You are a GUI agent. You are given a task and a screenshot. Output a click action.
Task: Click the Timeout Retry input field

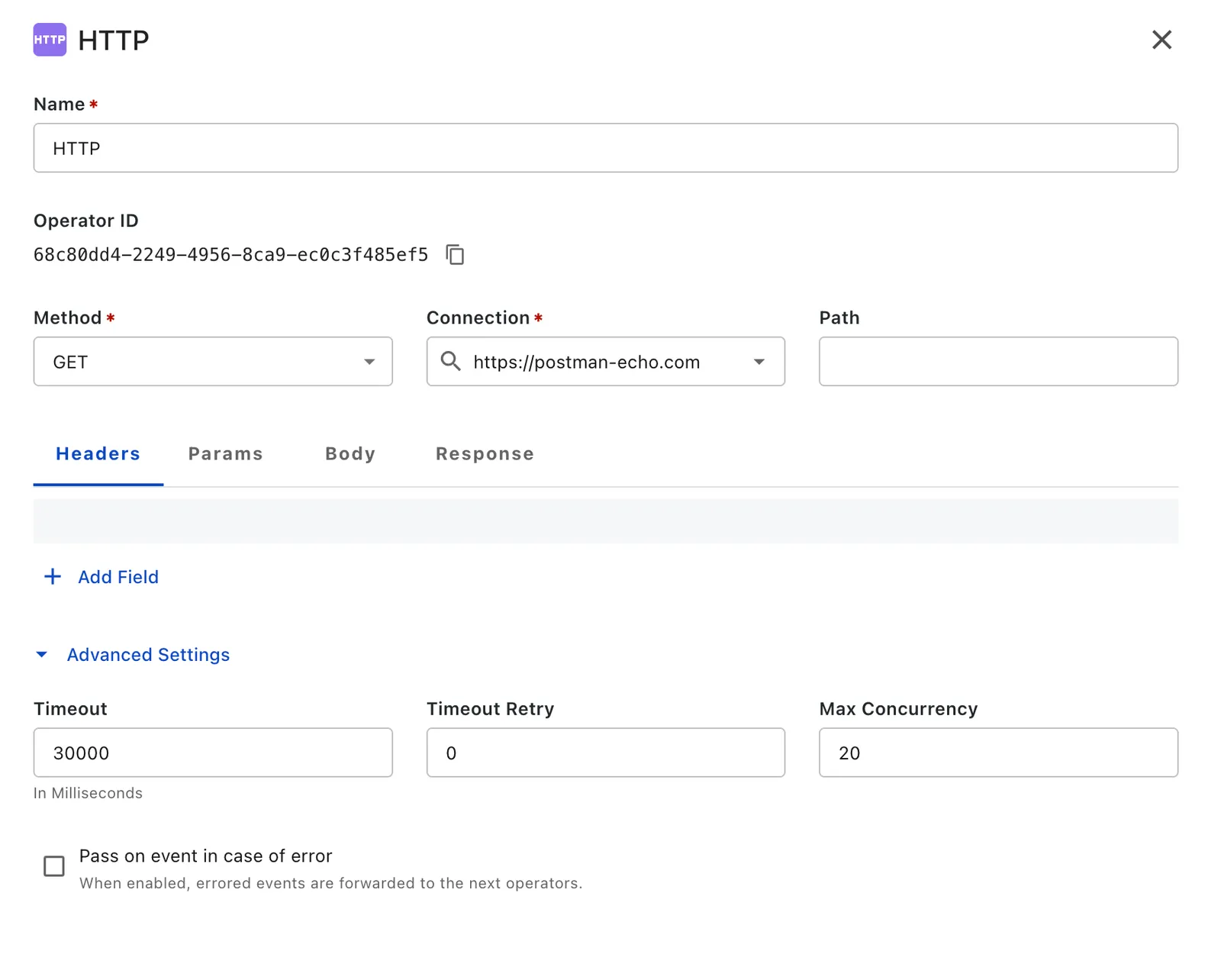coord(606,753)
